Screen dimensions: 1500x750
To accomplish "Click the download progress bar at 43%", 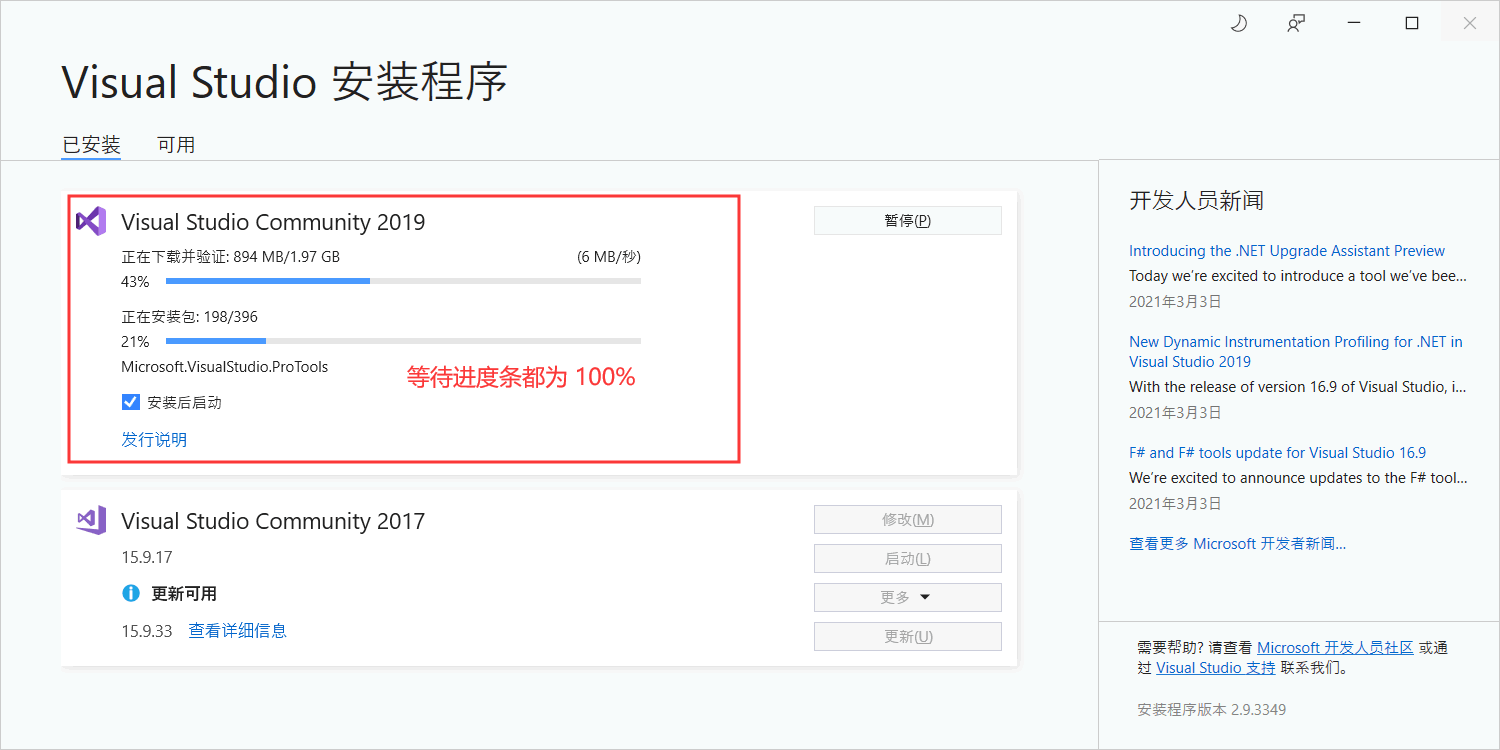I will coord(402,282).
